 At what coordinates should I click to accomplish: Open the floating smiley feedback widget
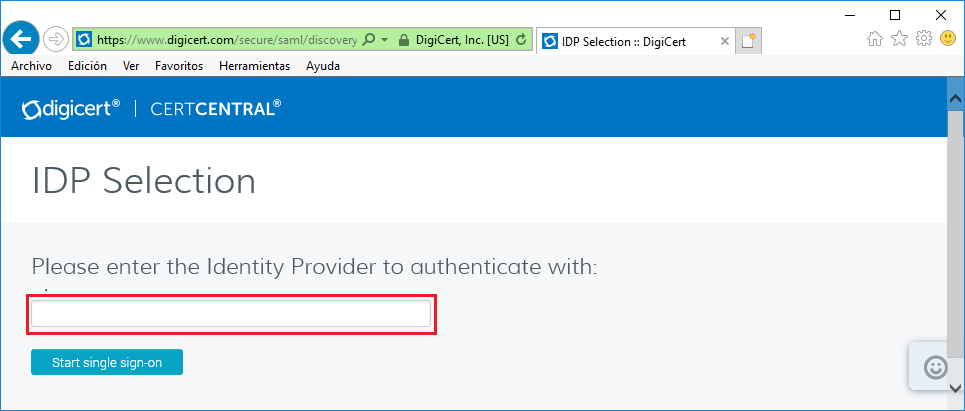(x=936, y=367)
